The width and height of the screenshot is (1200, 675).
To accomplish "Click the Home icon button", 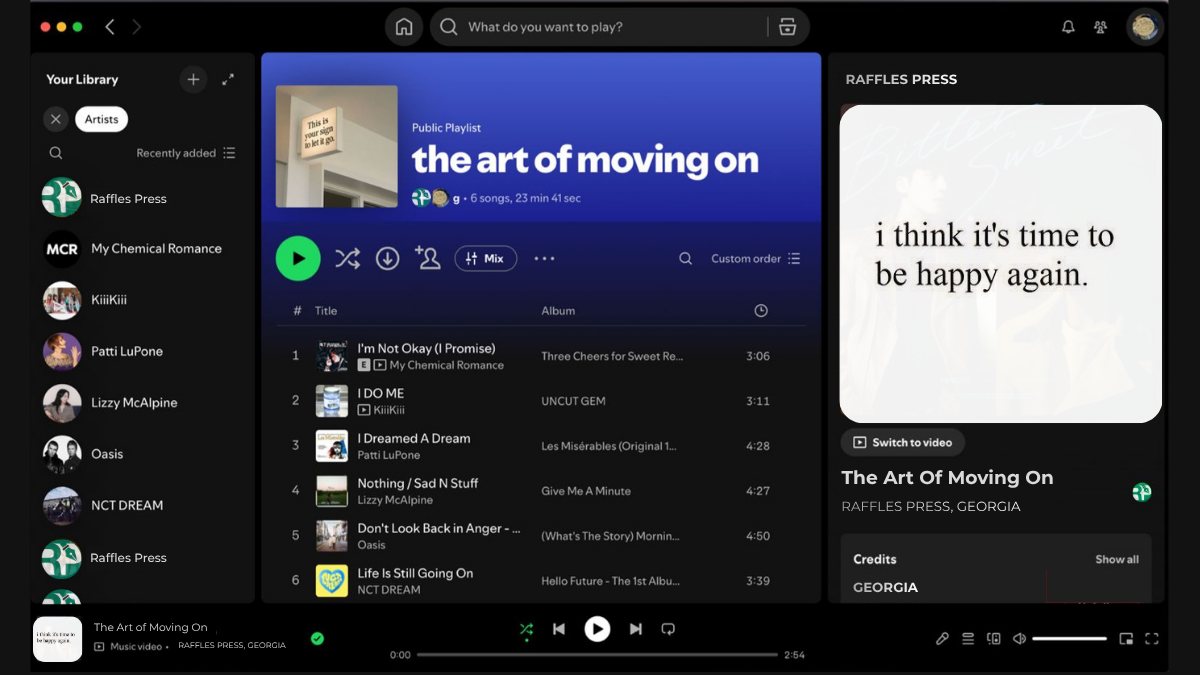I will point(404,27).
